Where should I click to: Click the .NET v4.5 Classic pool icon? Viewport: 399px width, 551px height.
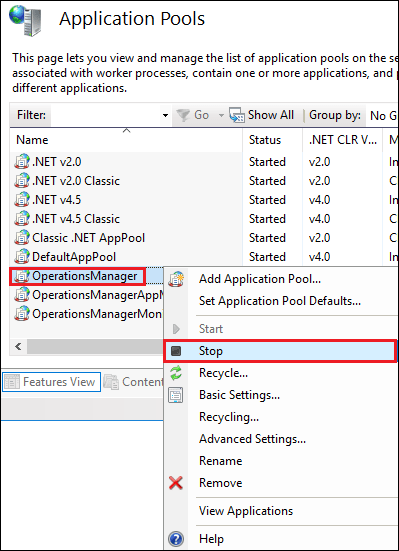pos(22,219)
